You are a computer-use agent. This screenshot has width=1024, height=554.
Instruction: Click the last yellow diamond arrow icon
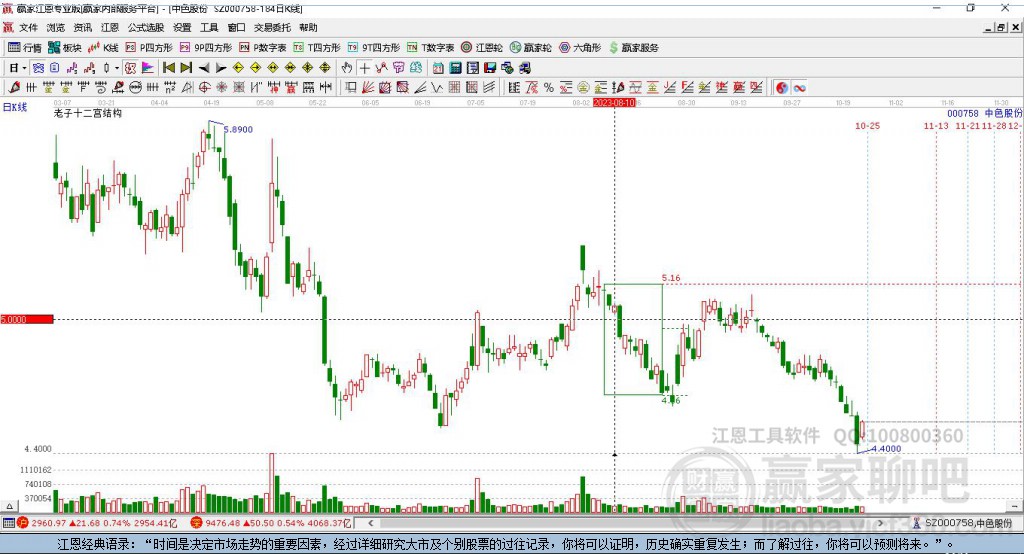click(x=325, y=68)
